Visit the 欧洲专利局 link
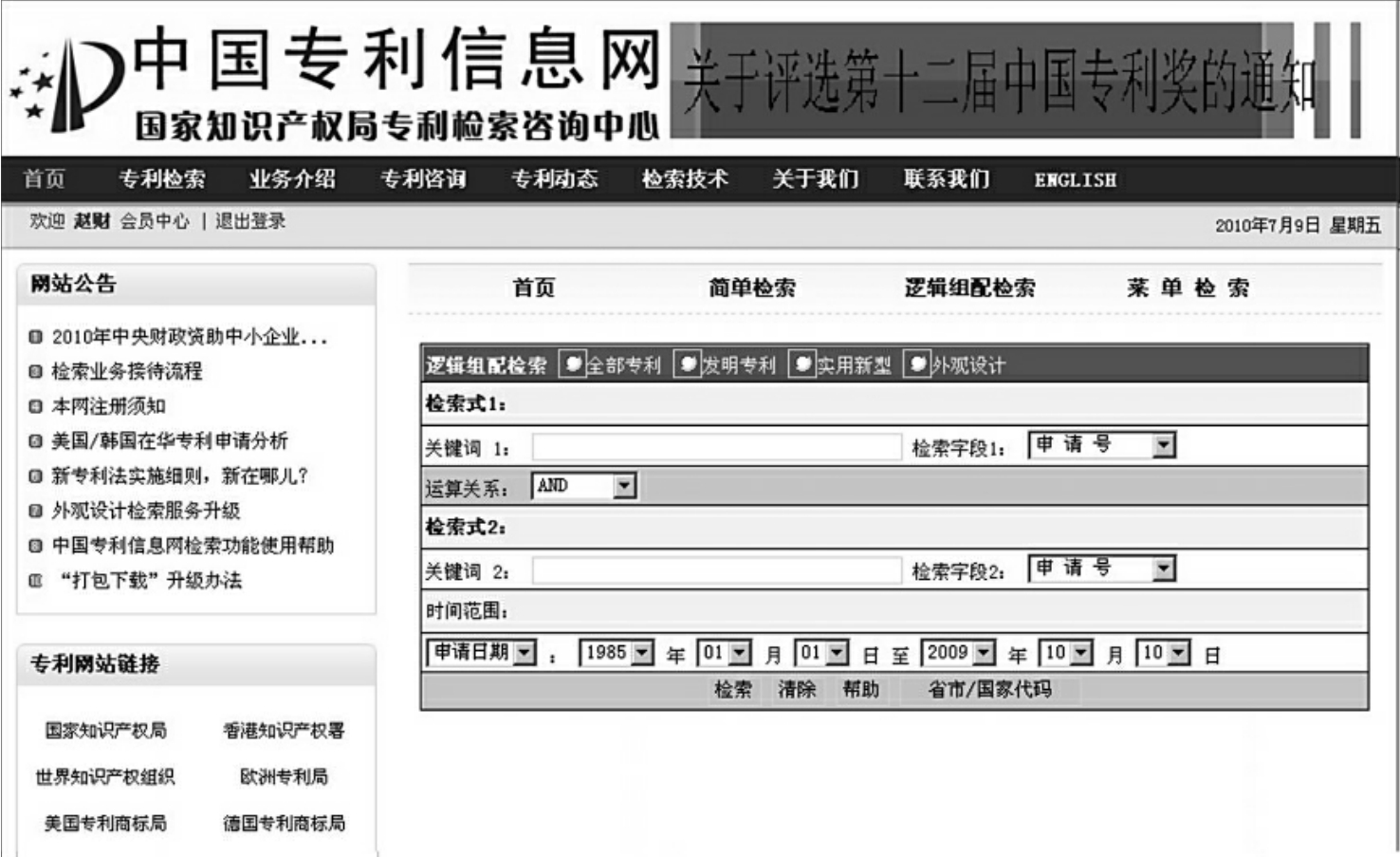 click(284, 777)
